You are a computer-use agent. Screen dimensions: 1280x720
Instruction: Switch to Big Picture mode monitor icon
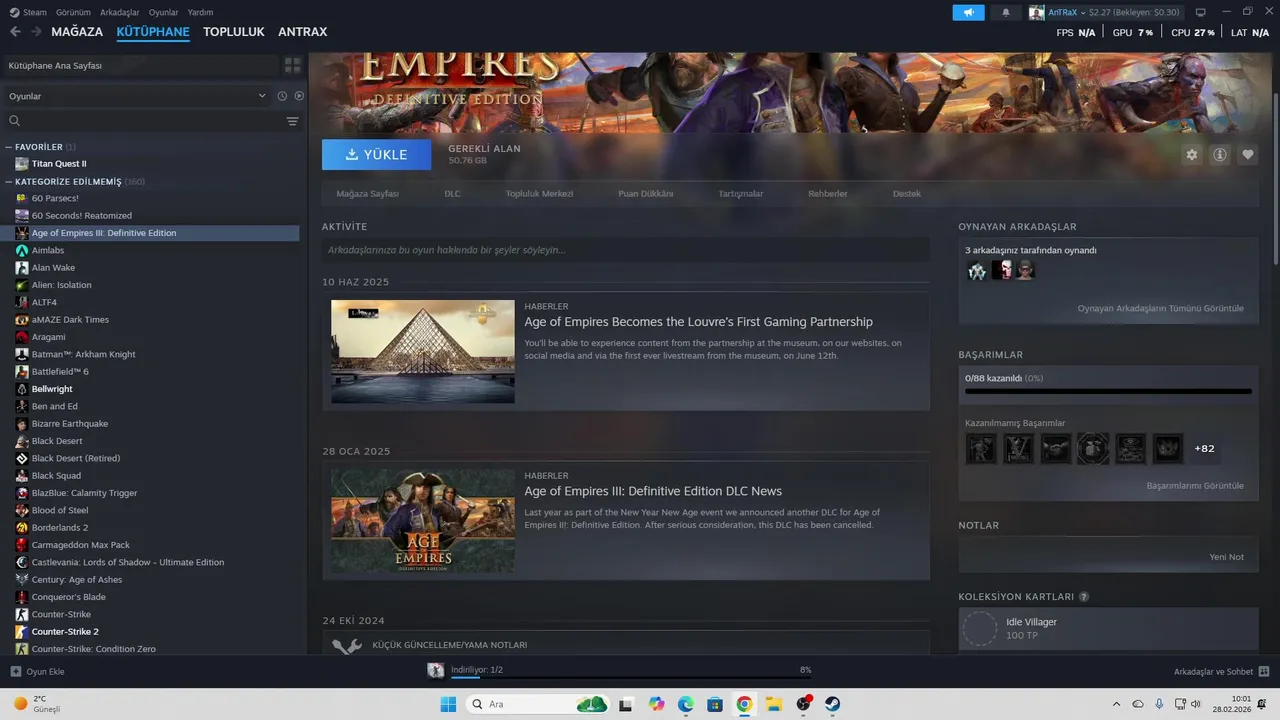click(1201, 12)
